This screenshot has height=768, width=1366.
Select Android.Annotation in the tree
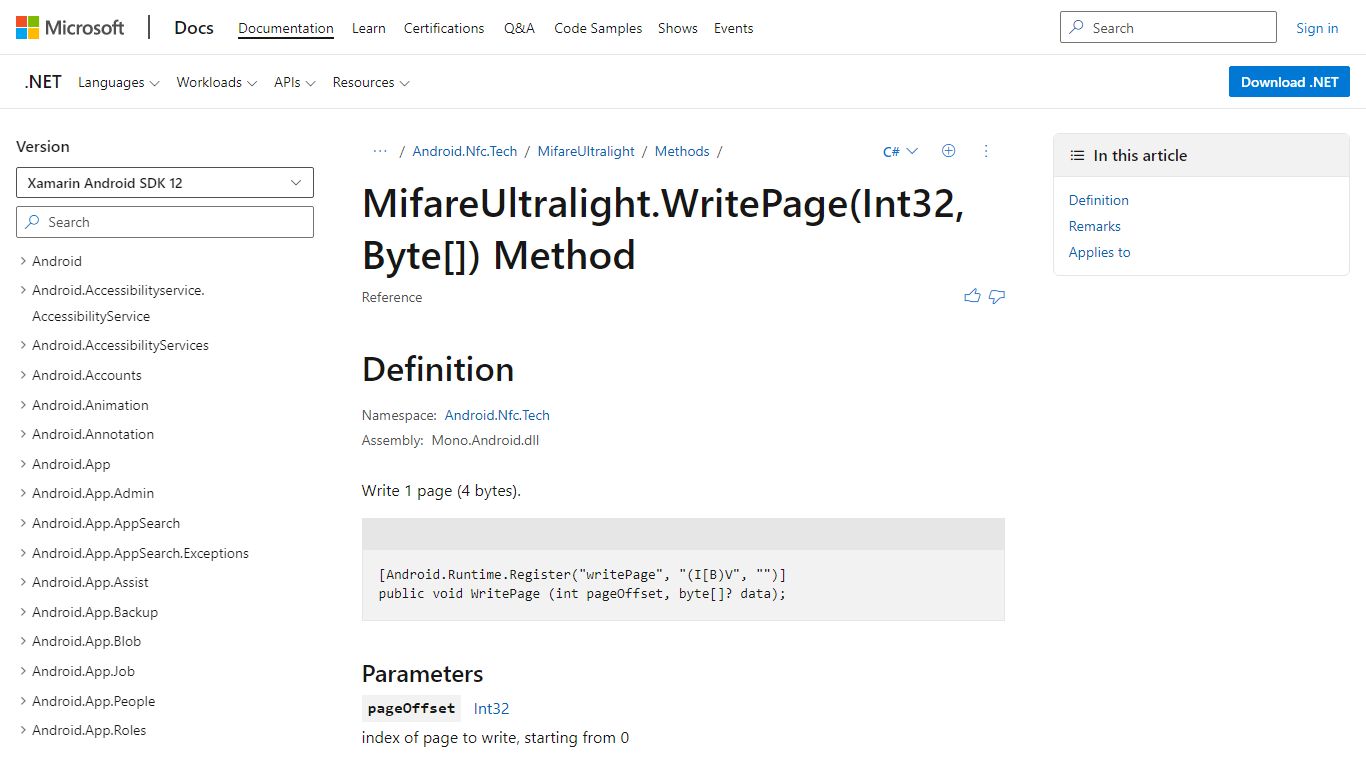tap(93, 434)
